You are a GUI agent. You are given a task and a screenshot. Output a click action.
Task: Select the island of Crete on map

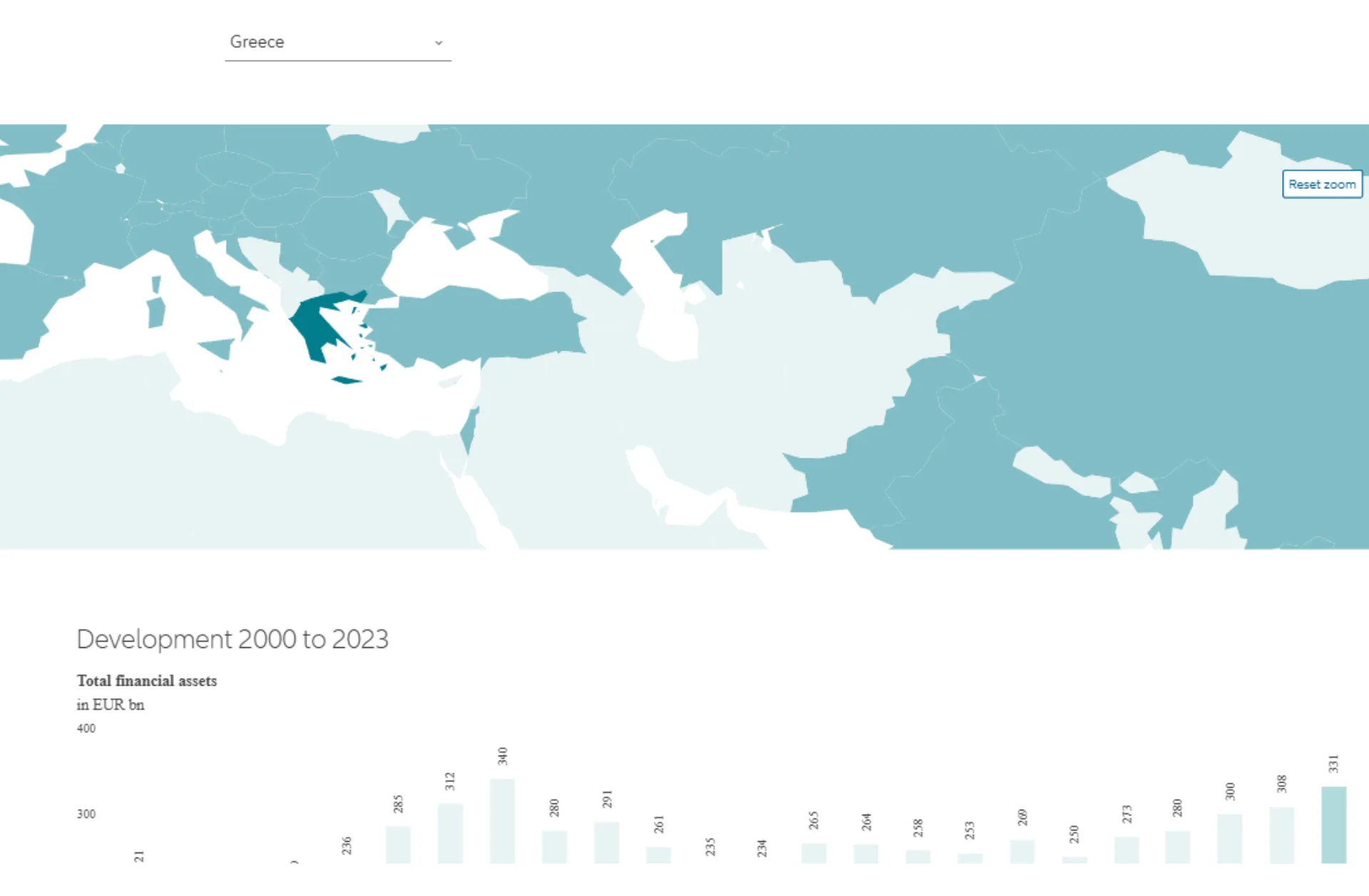tap(347, 380)
